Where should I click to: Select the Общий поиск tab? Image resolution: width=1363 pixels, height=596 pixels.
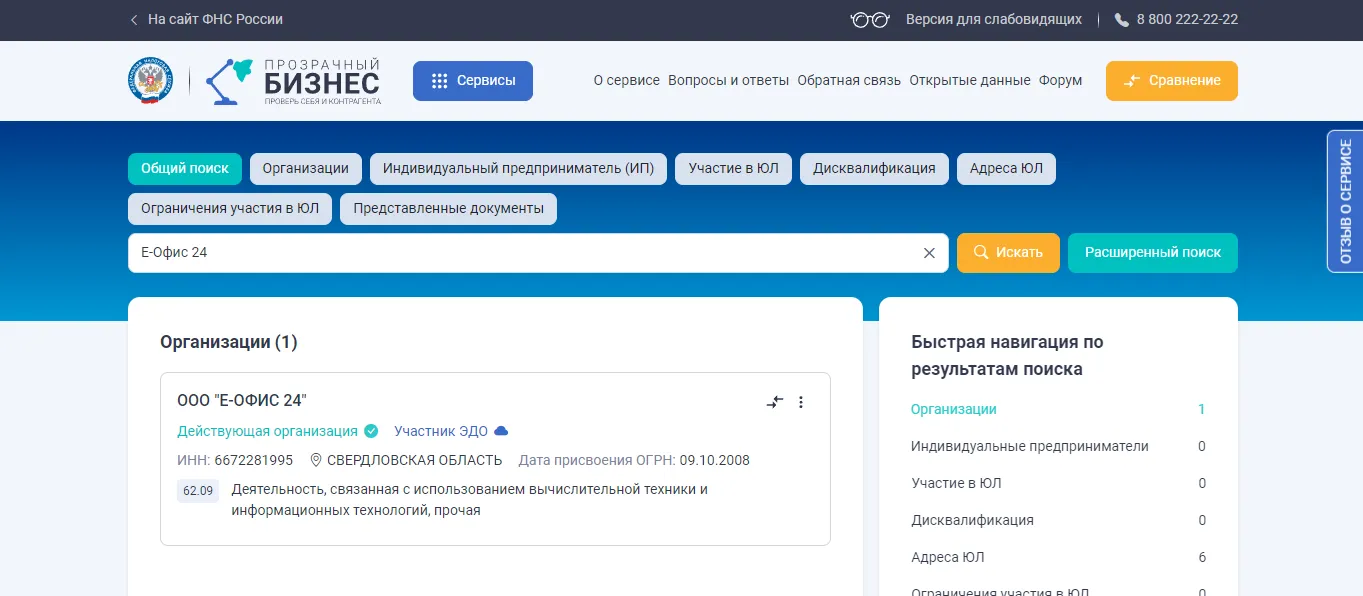tap(185, 169)
